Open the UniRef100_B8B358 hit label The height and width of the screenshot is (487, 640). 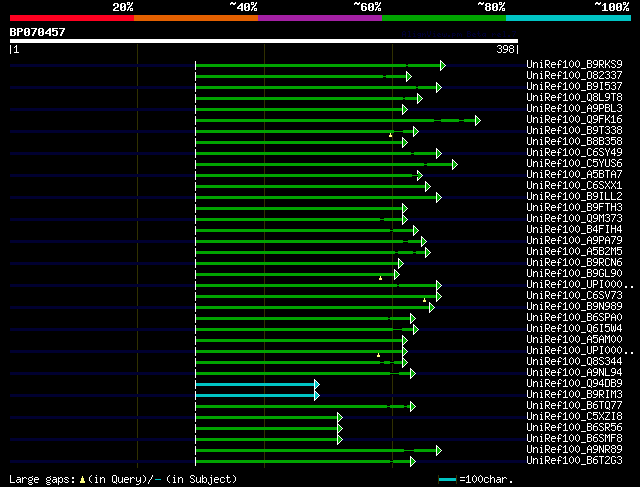(574, 142)
